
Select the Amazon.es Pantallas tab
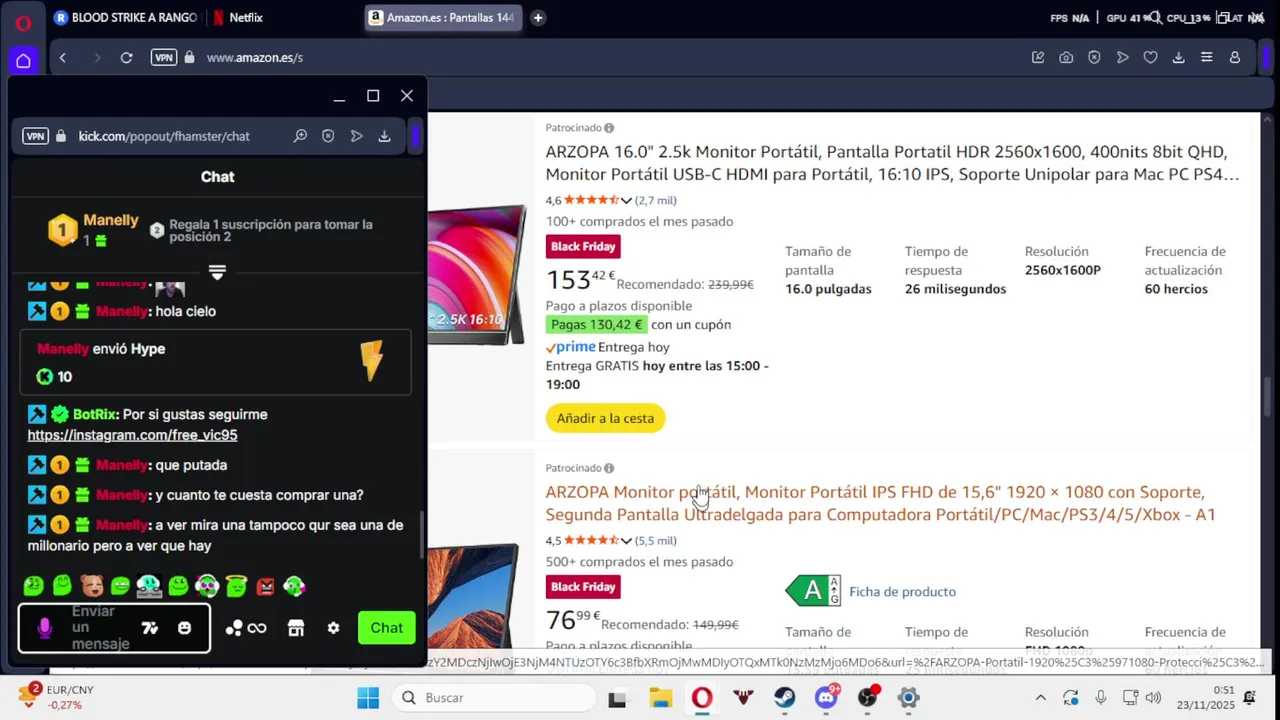point(443,17)
